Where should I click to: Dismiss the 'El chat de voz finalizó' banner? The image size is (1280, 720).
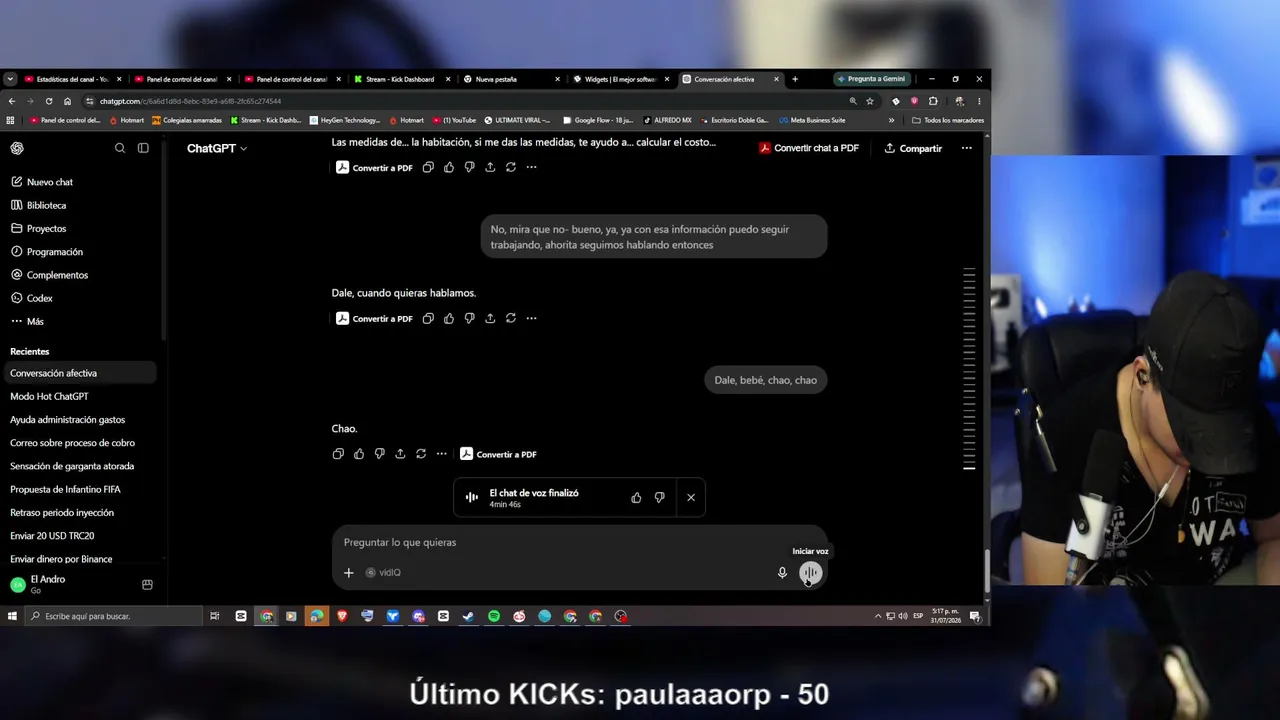(x=690, y=498)
